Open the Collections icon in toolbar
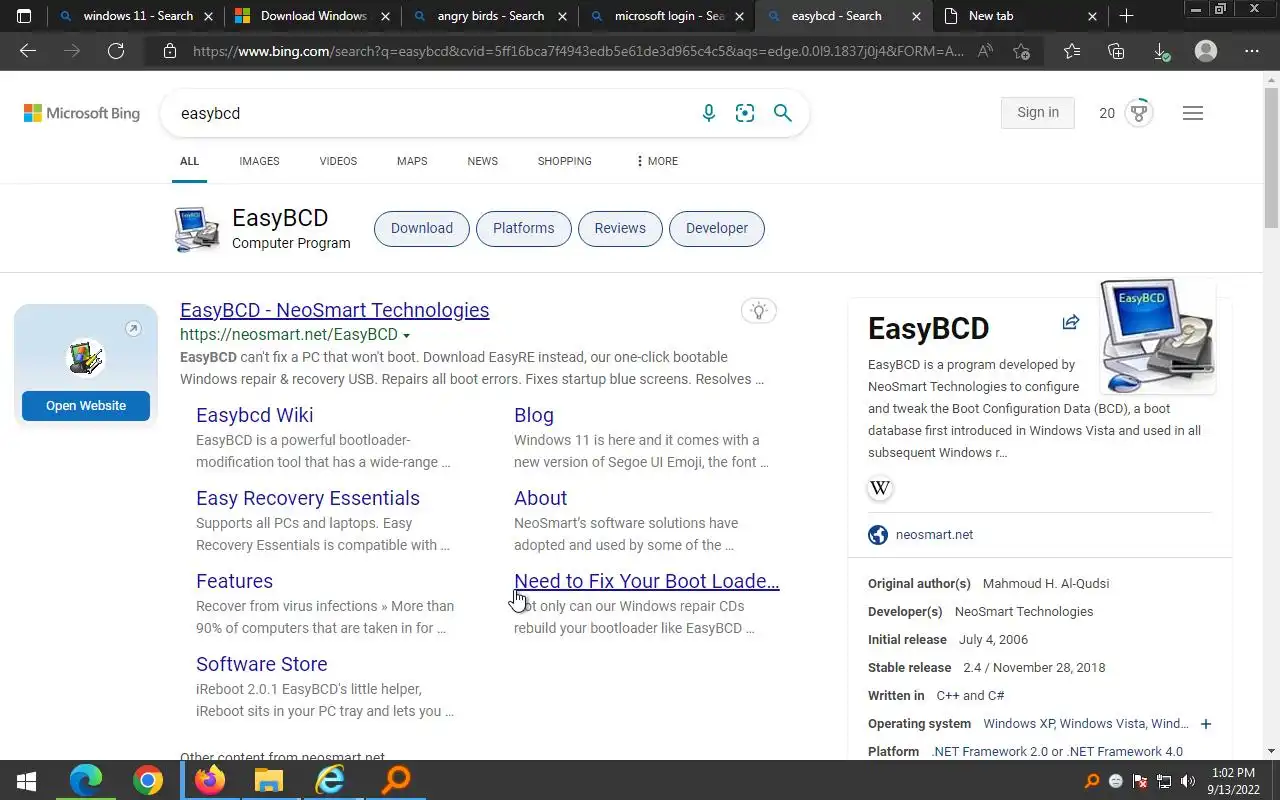 (1116, 51)
